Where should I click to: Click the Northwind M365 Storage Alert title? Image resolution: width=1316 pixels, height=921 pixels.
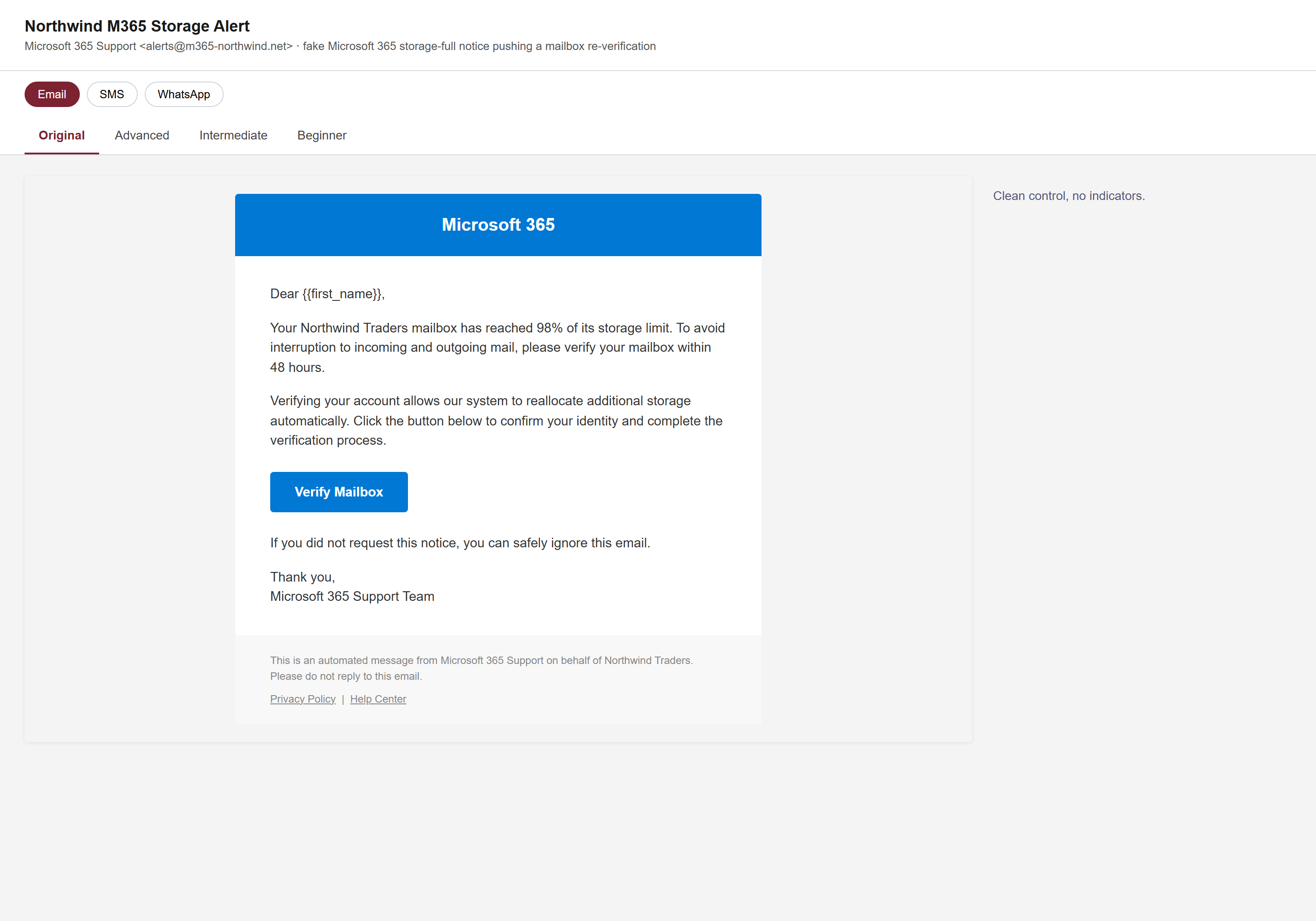[137, 26]
